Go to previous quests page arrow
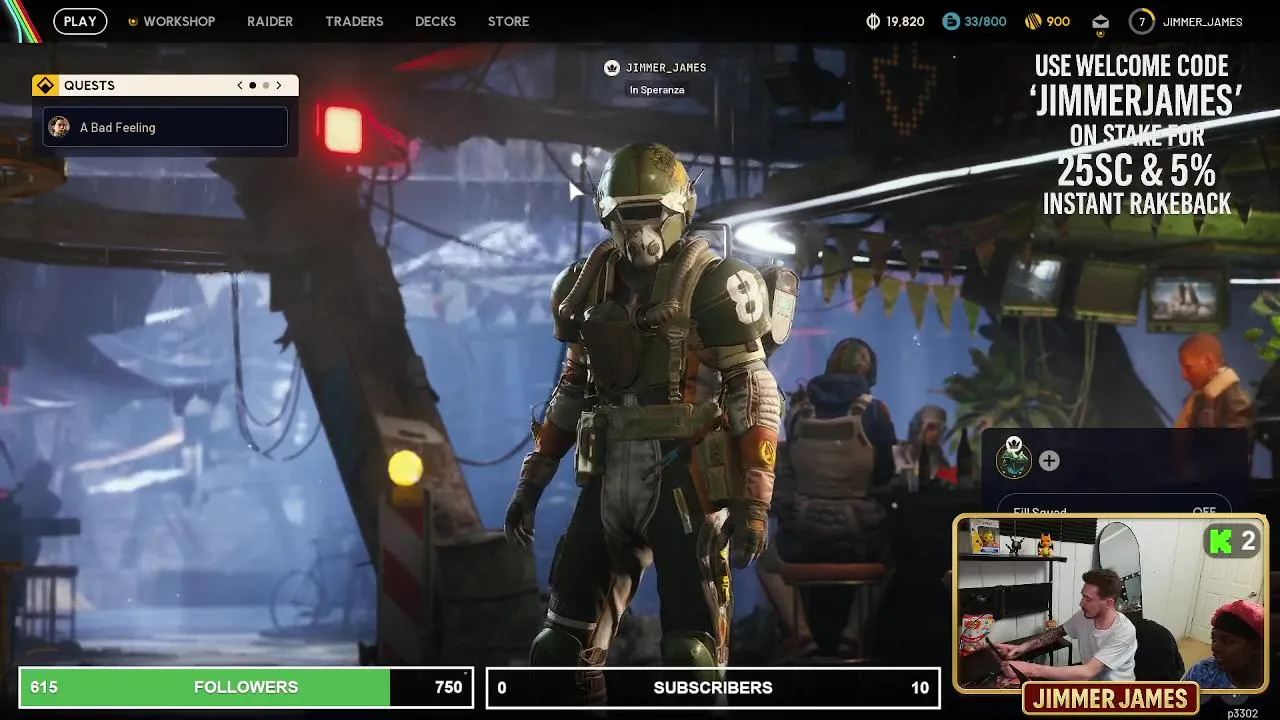This screenshot has height=720, width=1280. pos(240,86)
